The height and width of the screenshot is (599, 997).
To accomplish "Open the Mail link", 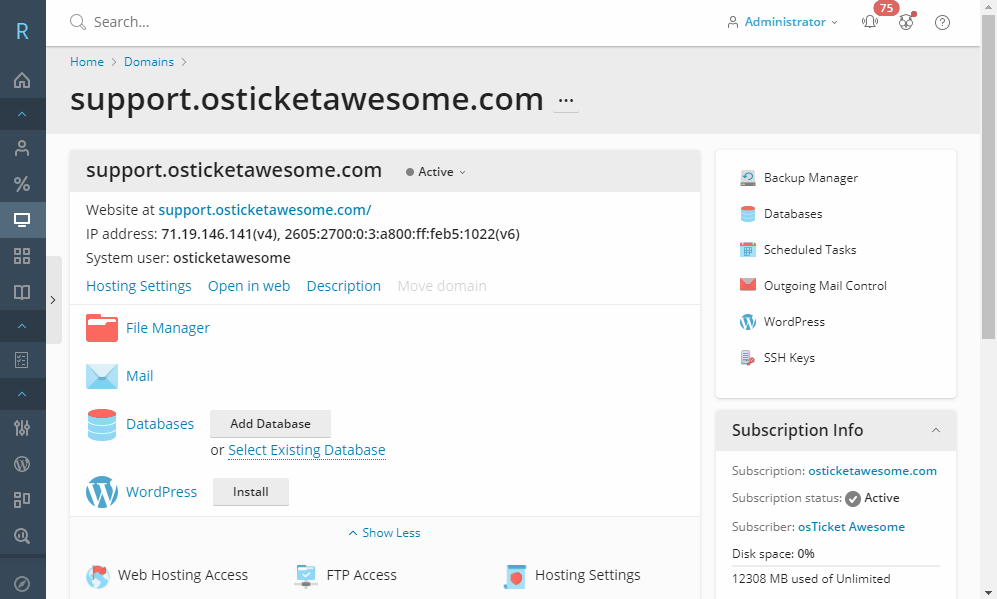I will [x=140, y=376].
